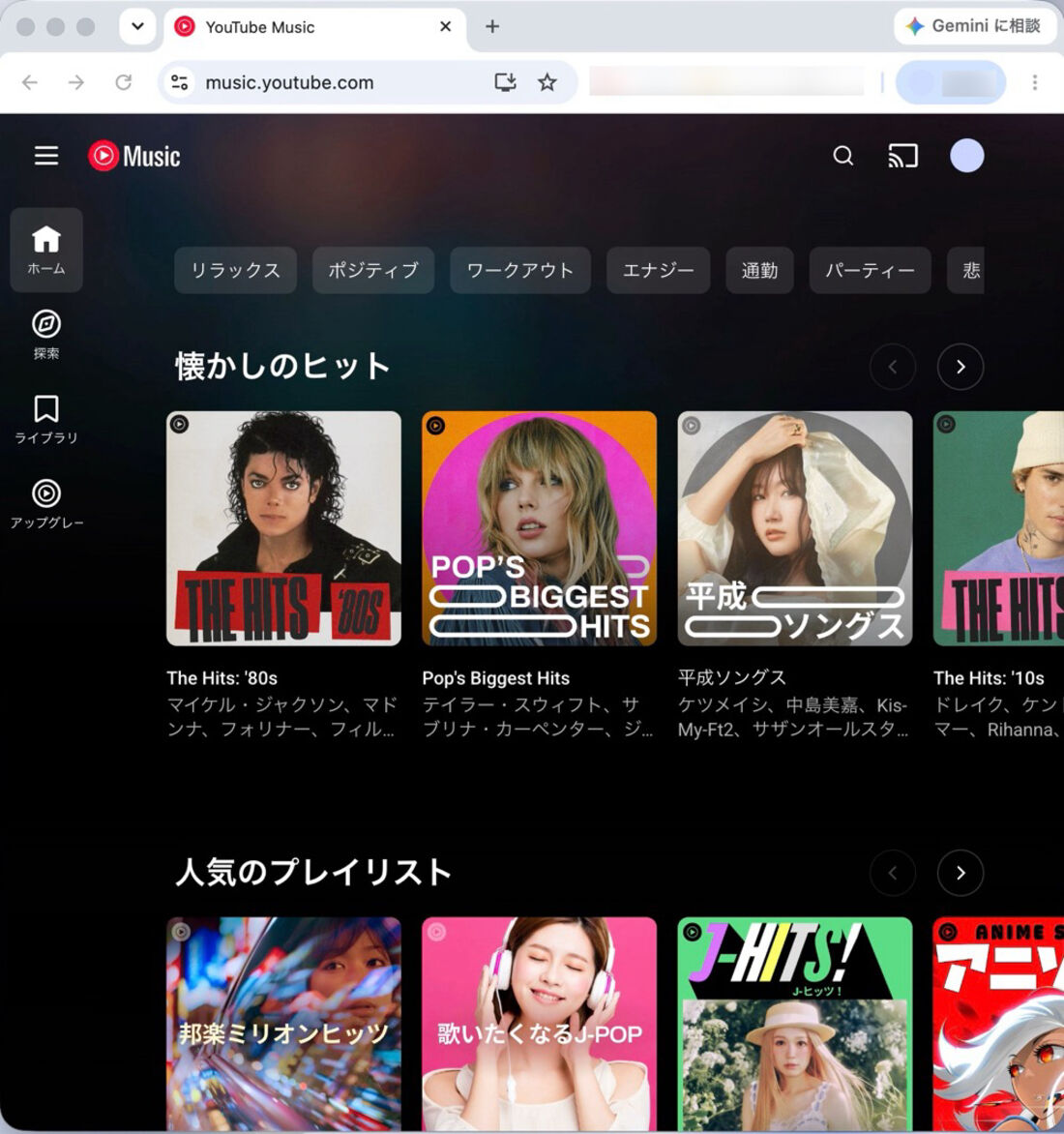Go forward in browser history

click(75, 82)
